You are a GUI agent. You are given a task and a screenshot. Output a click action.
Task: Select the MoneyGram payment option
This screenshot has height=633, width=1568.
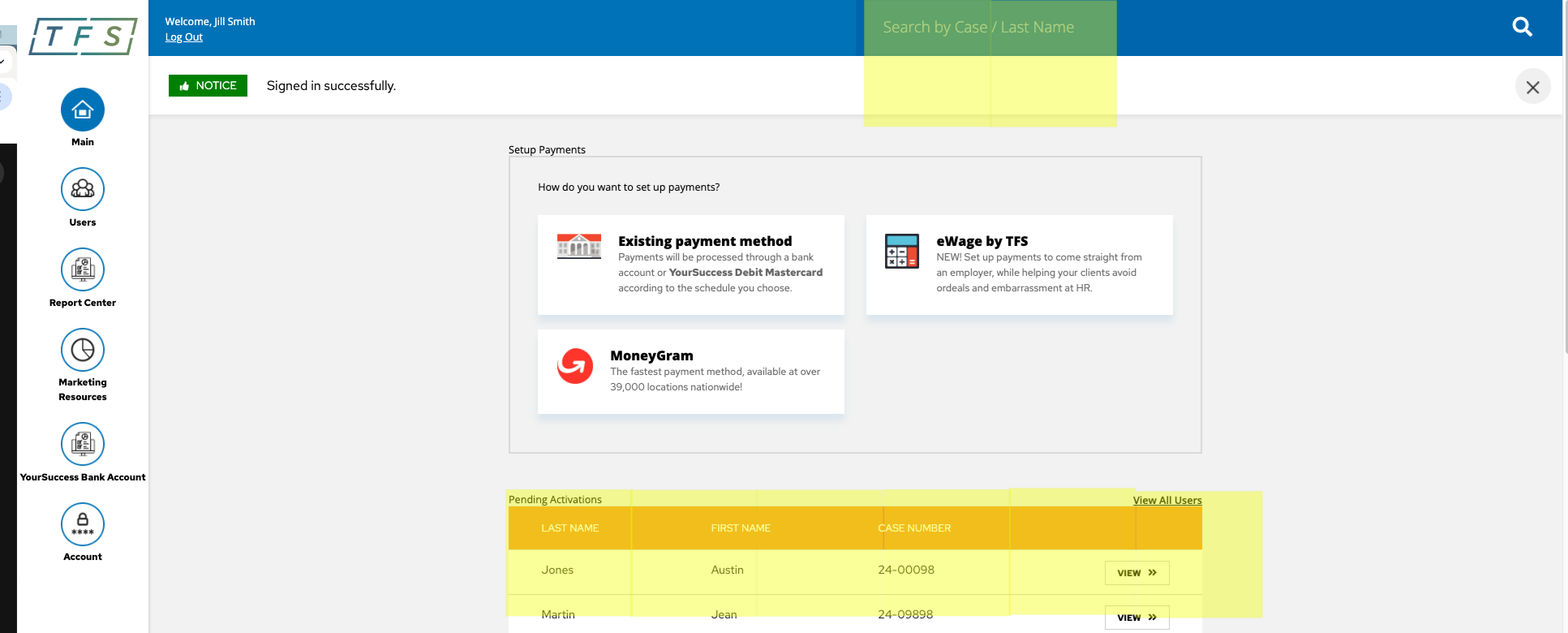coord(690,371)
